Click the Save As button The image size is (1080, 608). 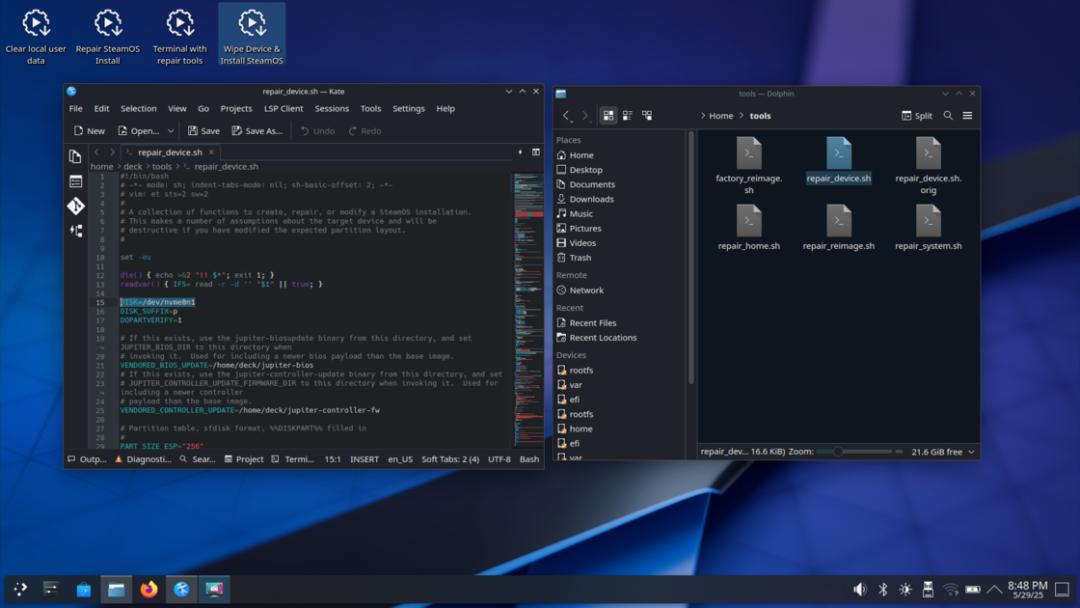[x=257, y=131]
